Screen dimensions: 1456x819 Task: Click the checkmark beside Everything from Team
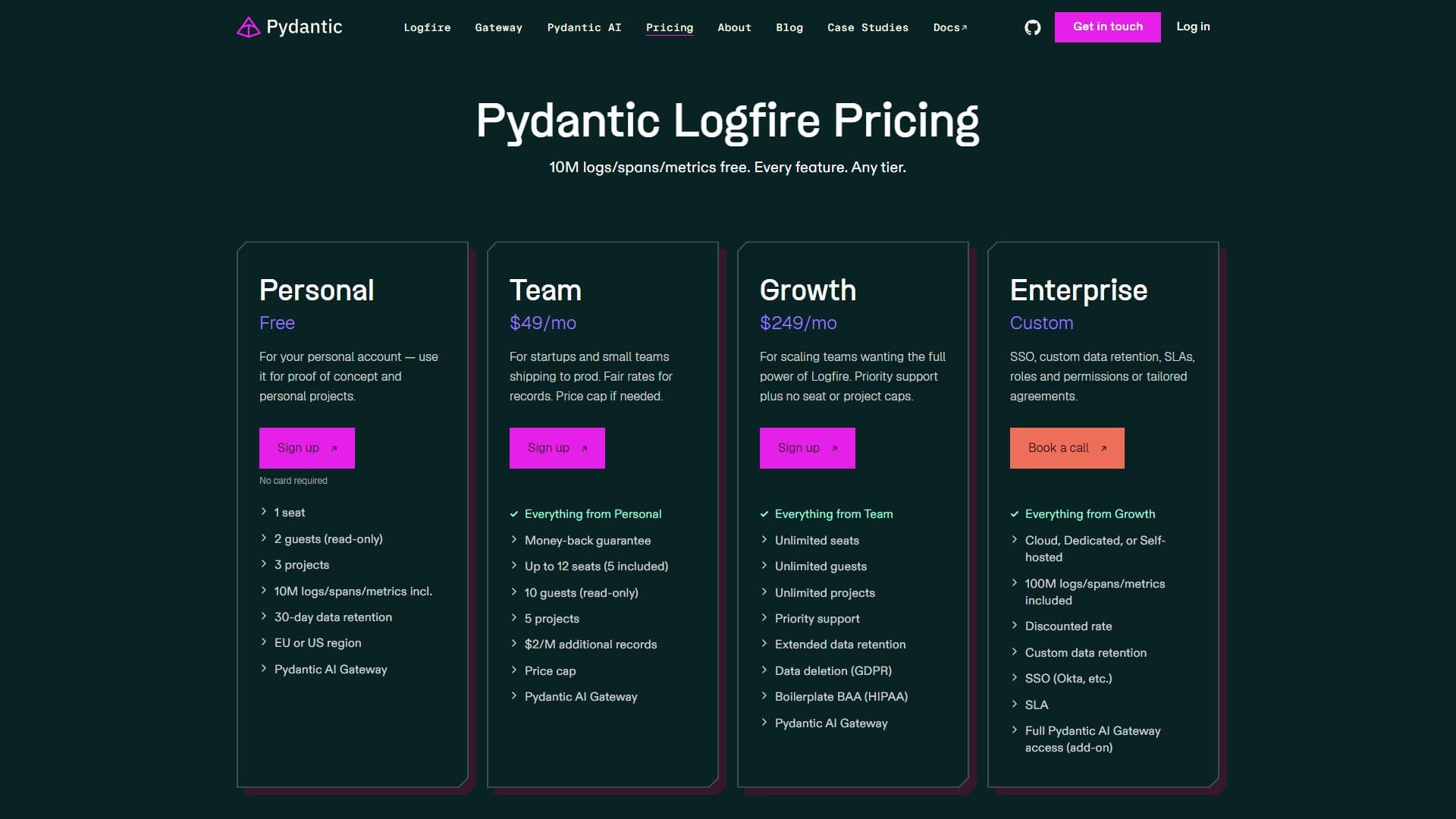coord(764,514)
